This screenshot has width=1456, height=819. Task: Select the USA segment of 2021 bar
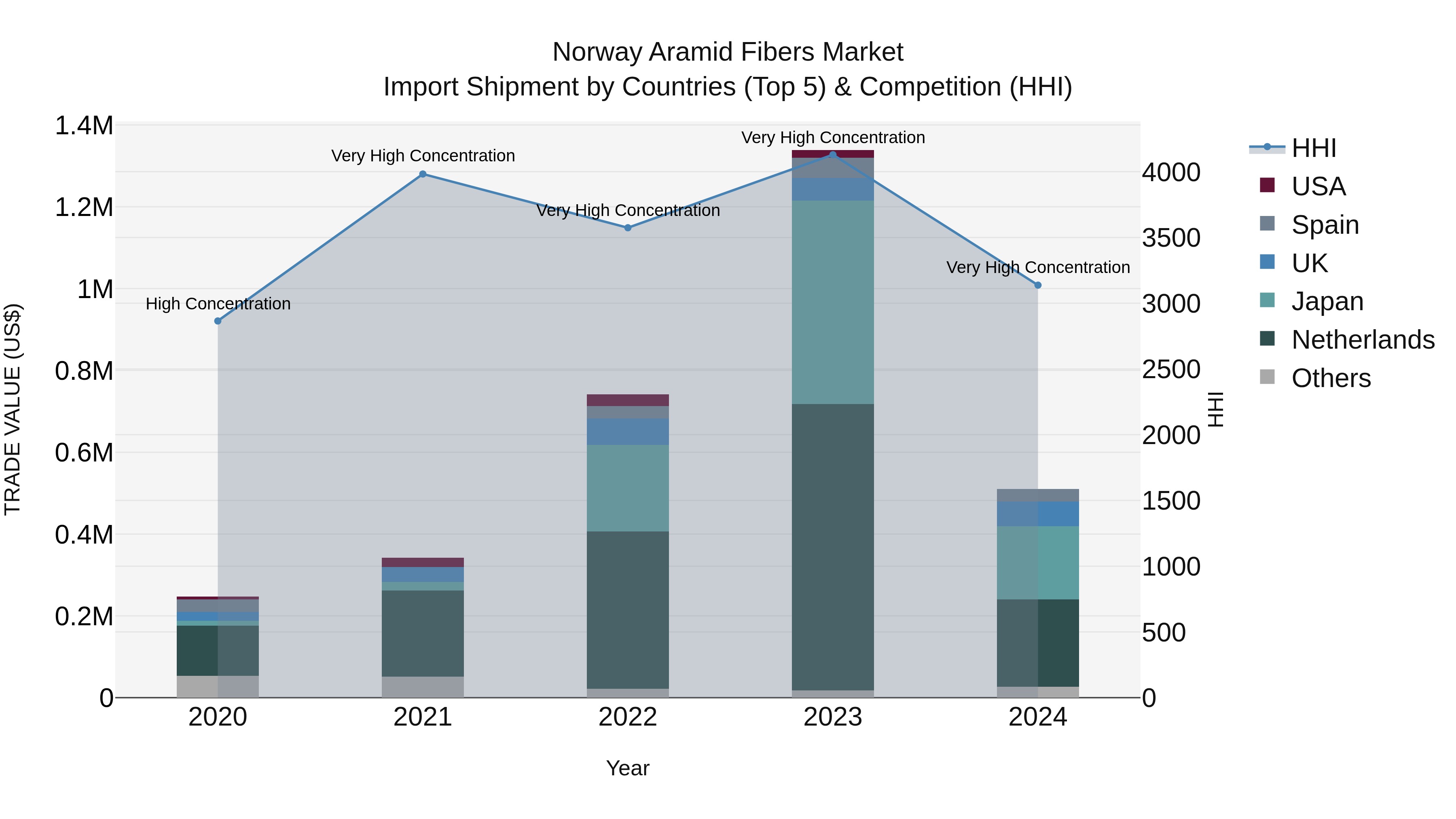[x=423, y=563]
